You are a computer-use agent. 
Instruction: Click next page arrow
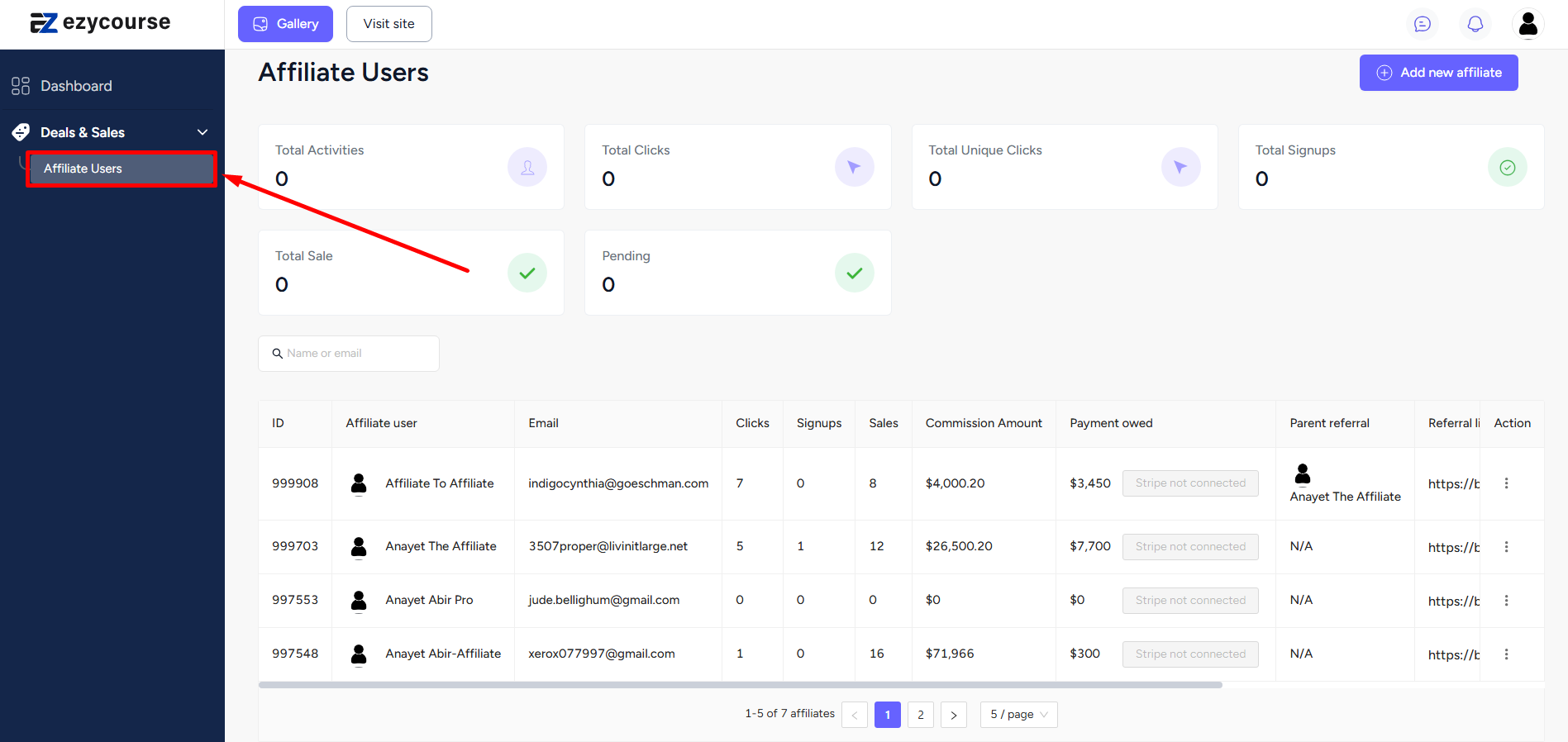point(954,715)
